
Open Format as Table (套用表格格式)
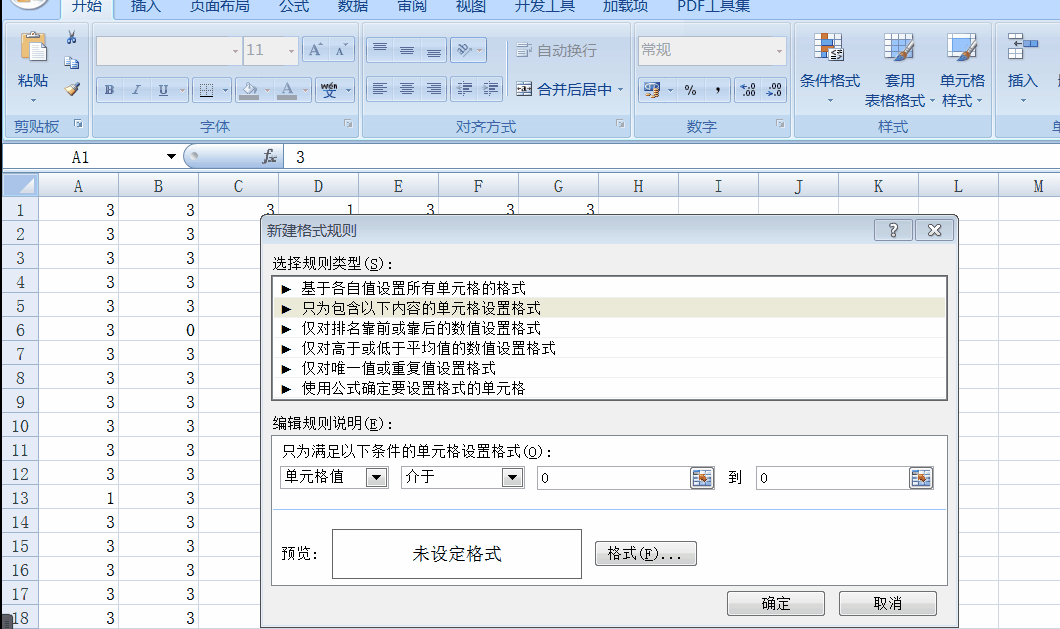coord(899,70)
